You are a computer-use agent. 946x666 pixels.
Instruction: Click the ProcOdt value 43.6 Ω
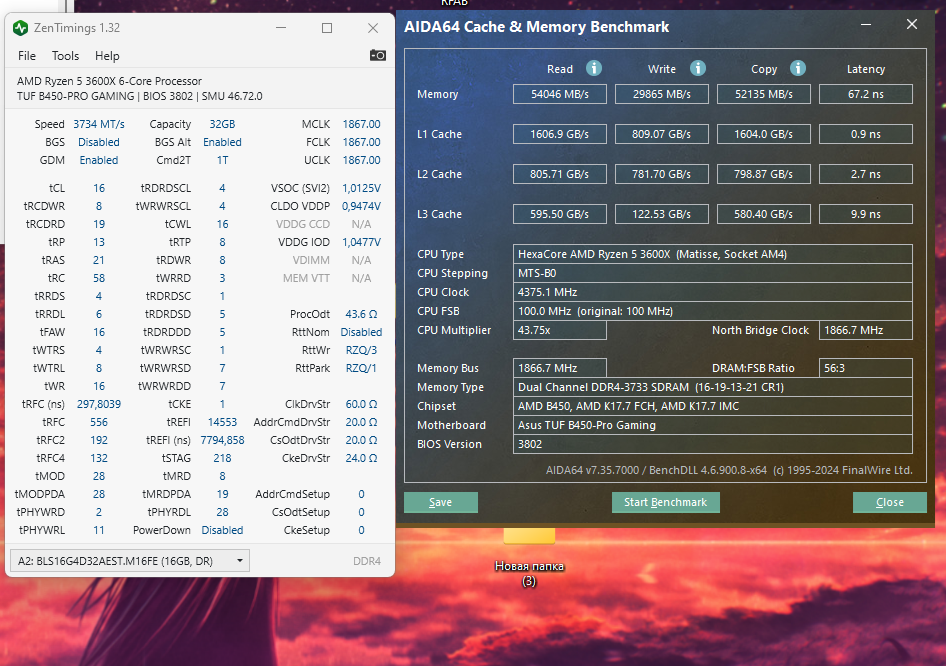click(361, 314)
